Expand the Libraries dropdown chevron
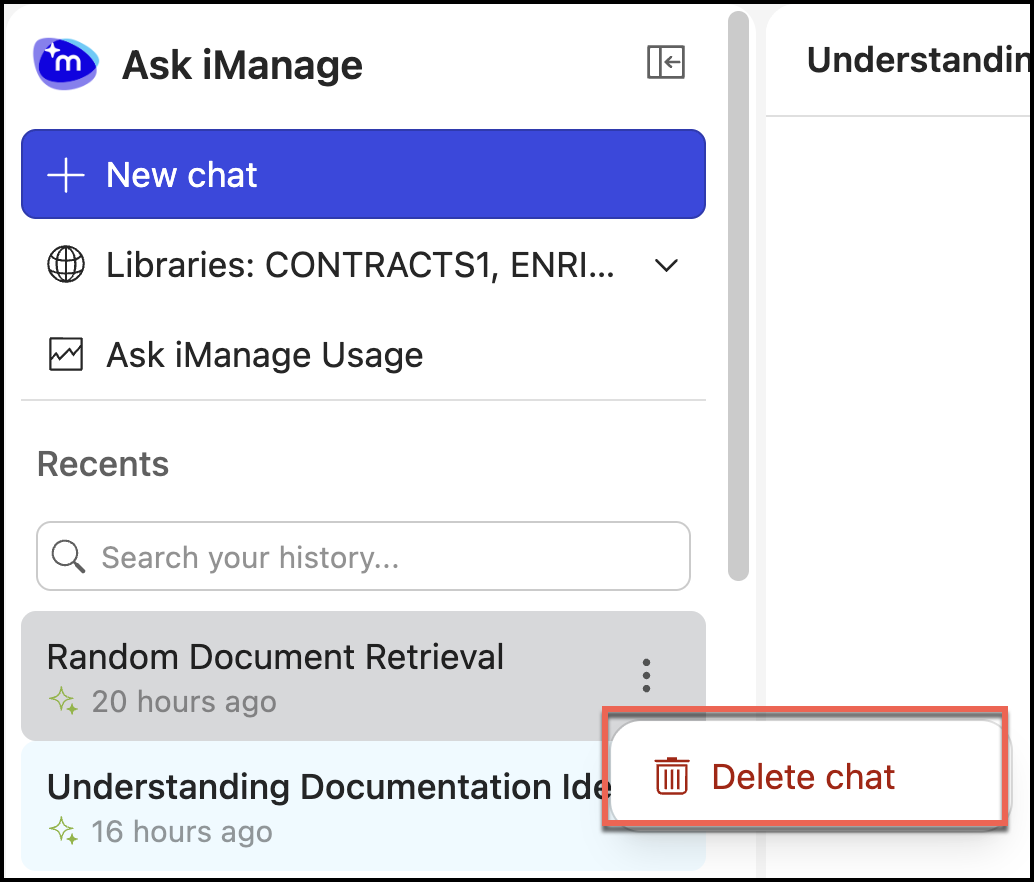1034x882 pixels. click(666, 266)
